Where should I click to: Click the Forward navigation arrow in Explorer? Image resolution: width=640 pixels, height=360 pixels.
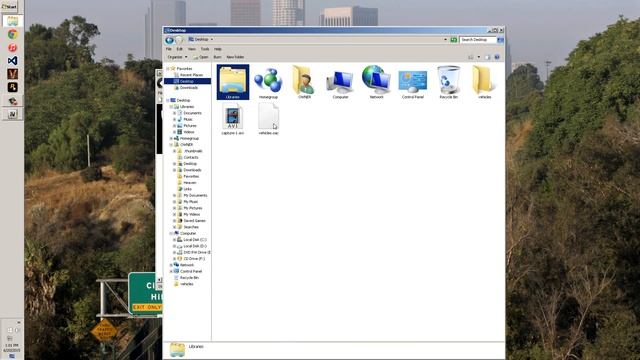[179, 40]
